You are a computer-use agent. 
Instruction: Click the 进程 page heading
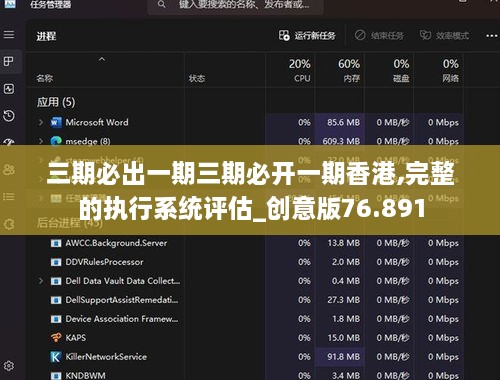(x=46, y=36)
